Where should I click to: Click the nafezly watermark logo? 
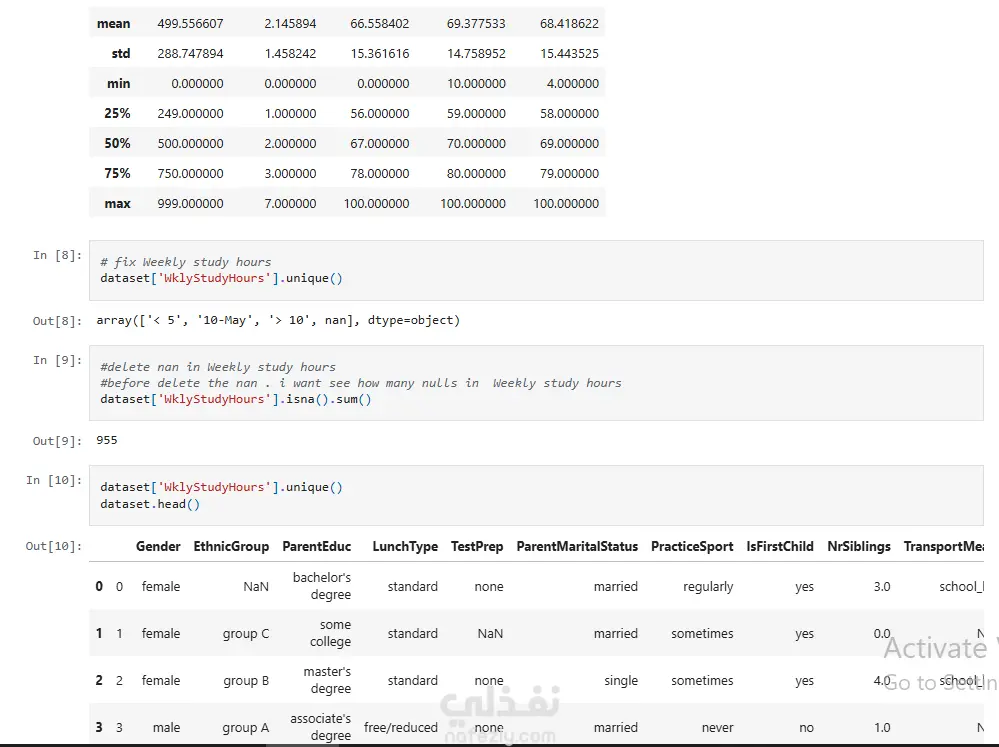pos(507,716)
